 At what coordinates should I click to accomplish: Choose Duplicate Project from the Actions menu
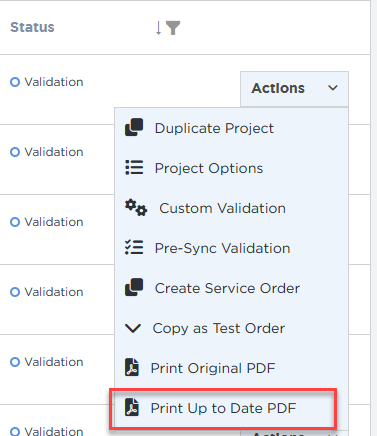point(231,128)
